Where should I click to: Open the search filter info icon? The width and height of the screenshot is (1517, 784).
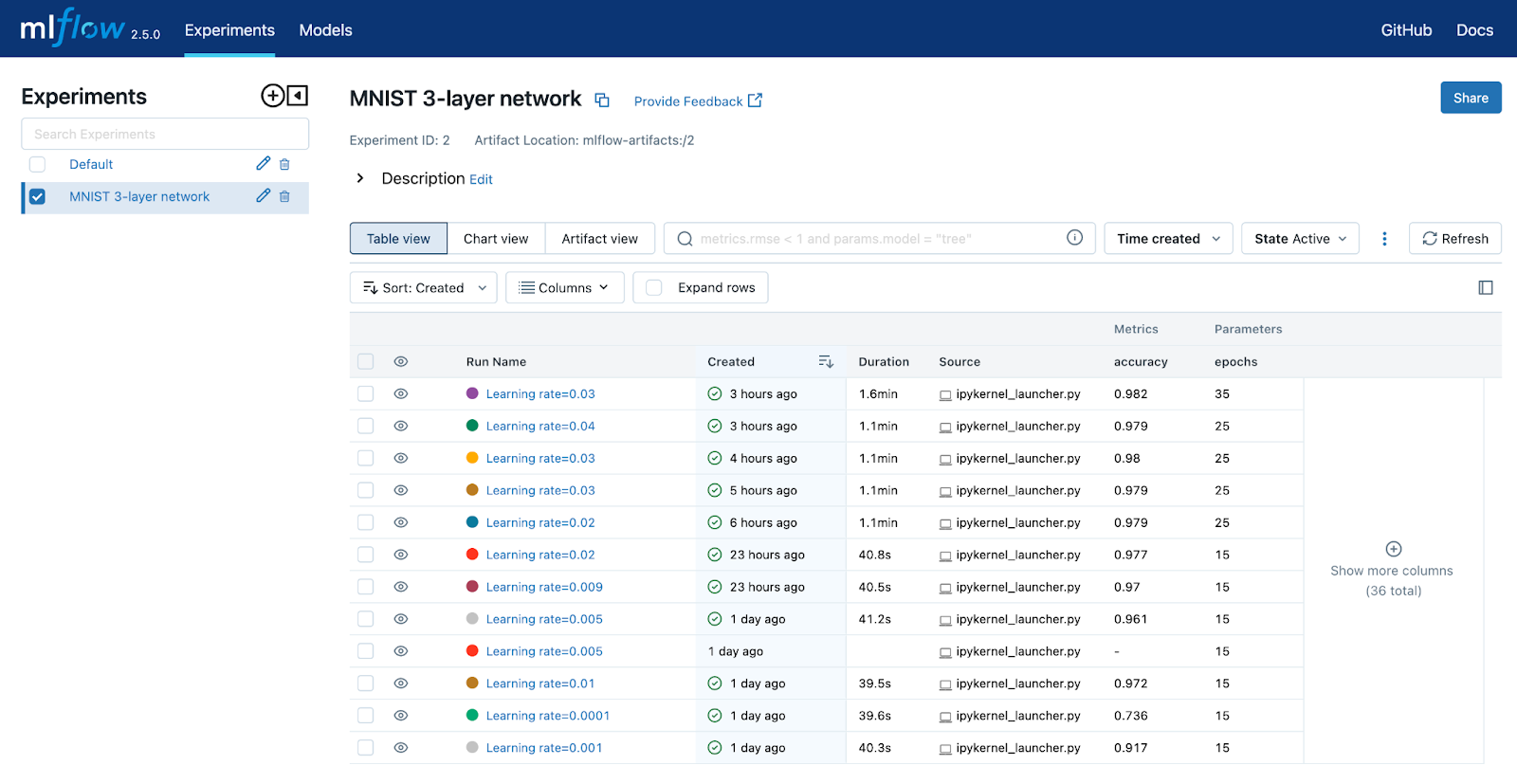pyautogui.click(x=1074, y=238)
